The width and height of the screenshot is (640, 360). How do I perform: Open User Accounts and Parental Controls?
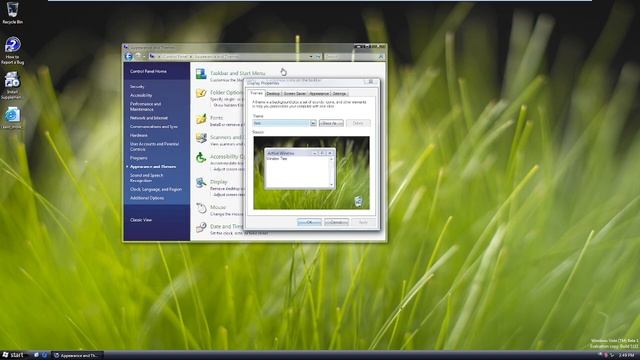coord(154,147)
